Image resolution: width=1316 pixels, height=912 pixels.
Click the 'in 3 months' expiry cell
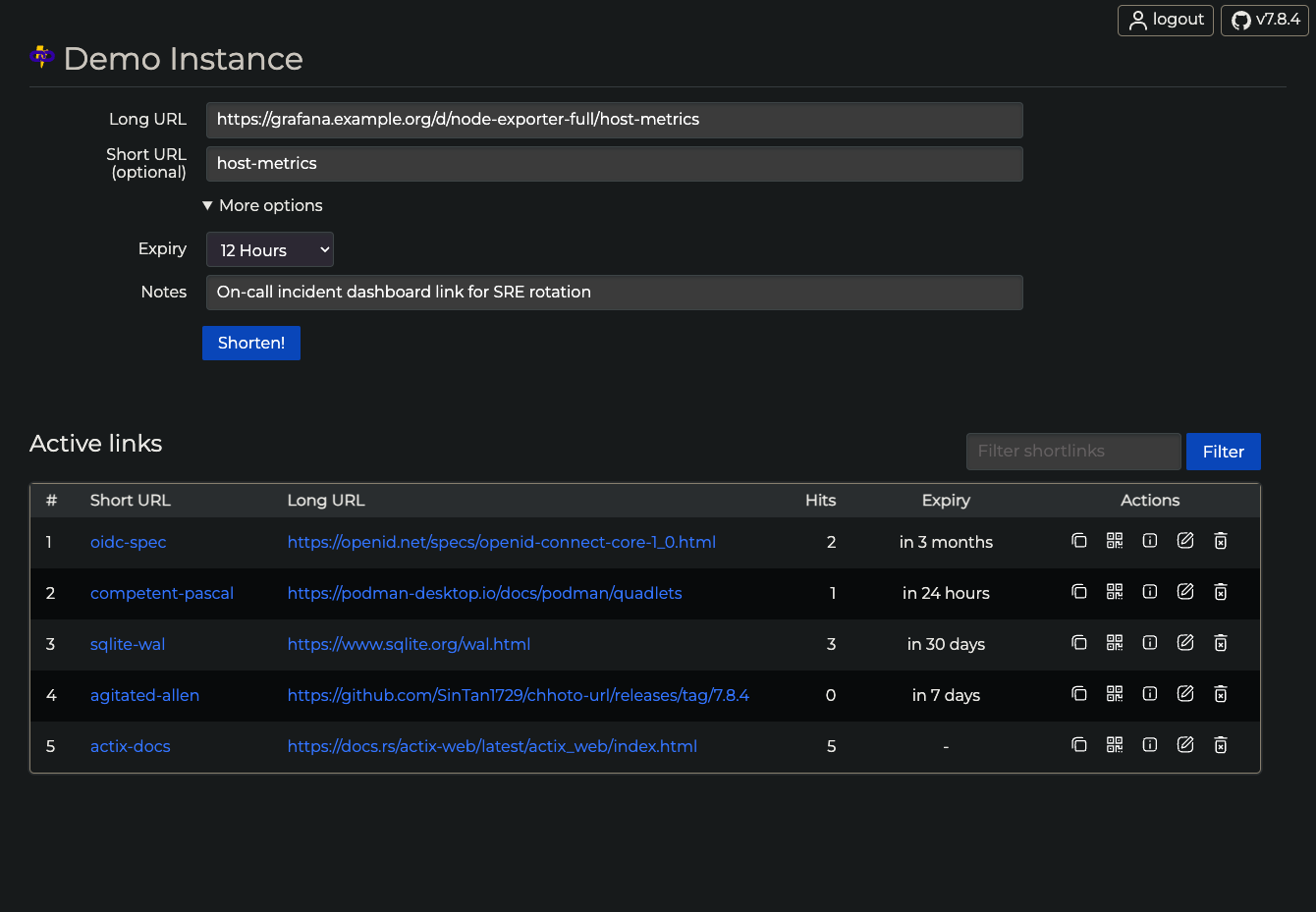(946, 542)
